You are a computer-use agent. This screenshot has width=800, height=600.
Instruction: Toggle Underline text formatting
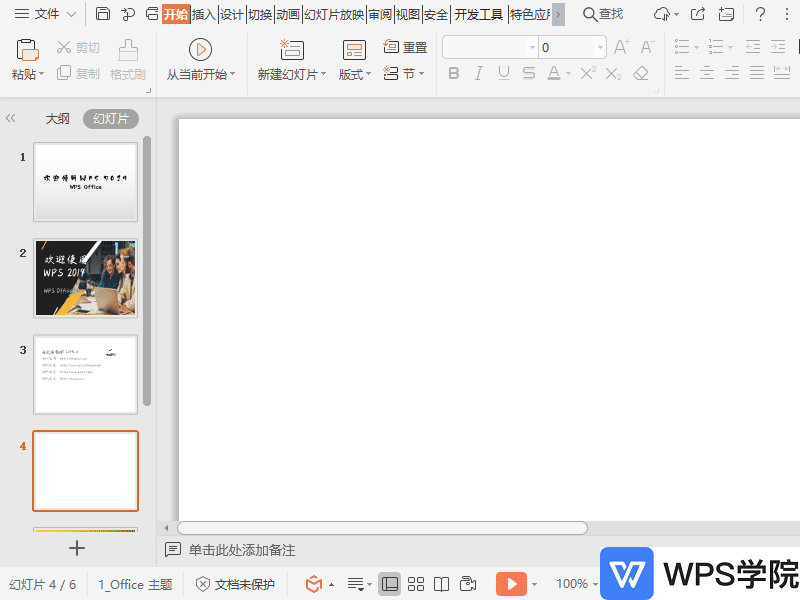[x=503, y=73]
